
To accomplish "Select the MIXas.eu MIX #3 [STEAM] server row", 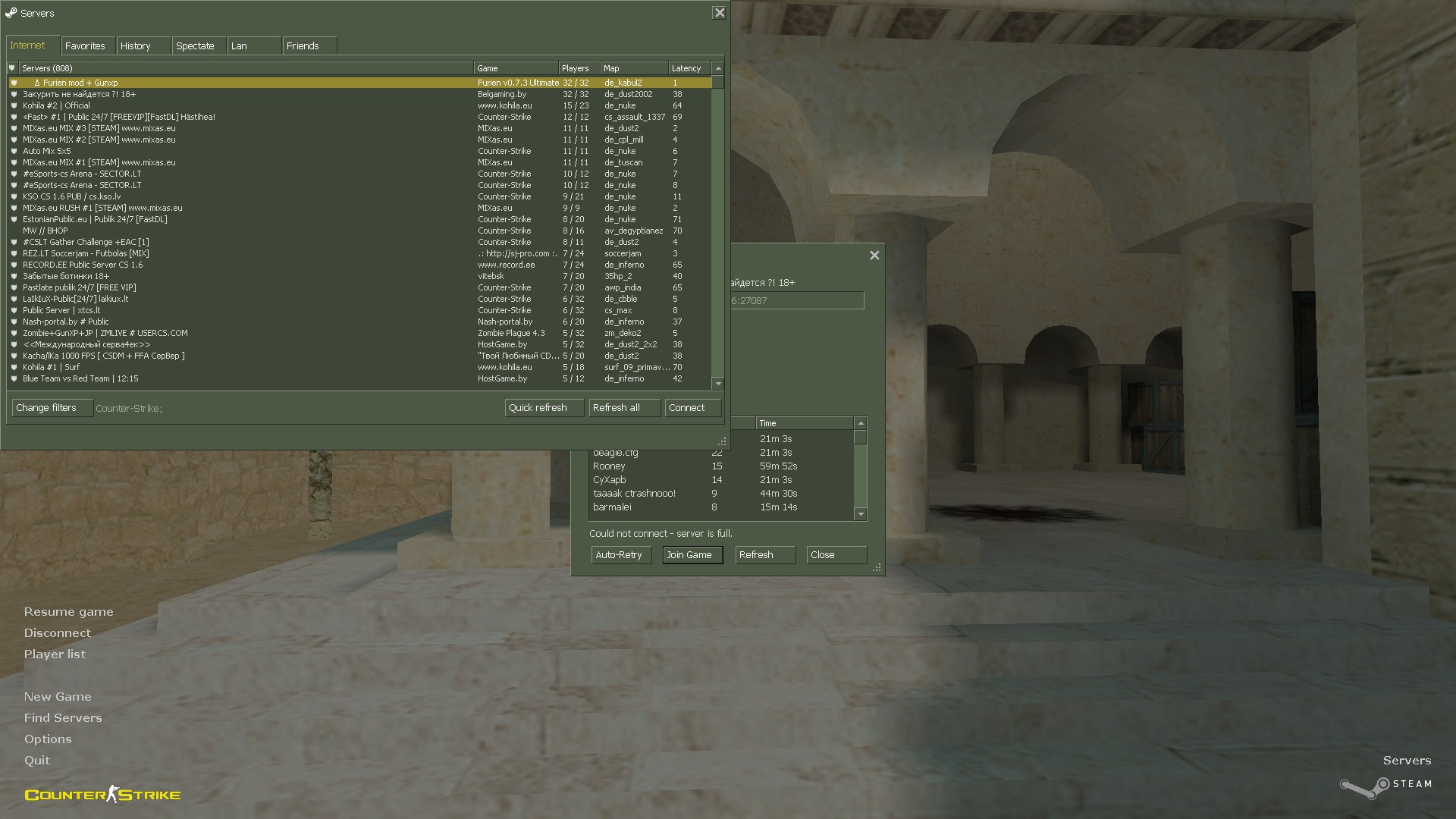I will pos(360,128).
